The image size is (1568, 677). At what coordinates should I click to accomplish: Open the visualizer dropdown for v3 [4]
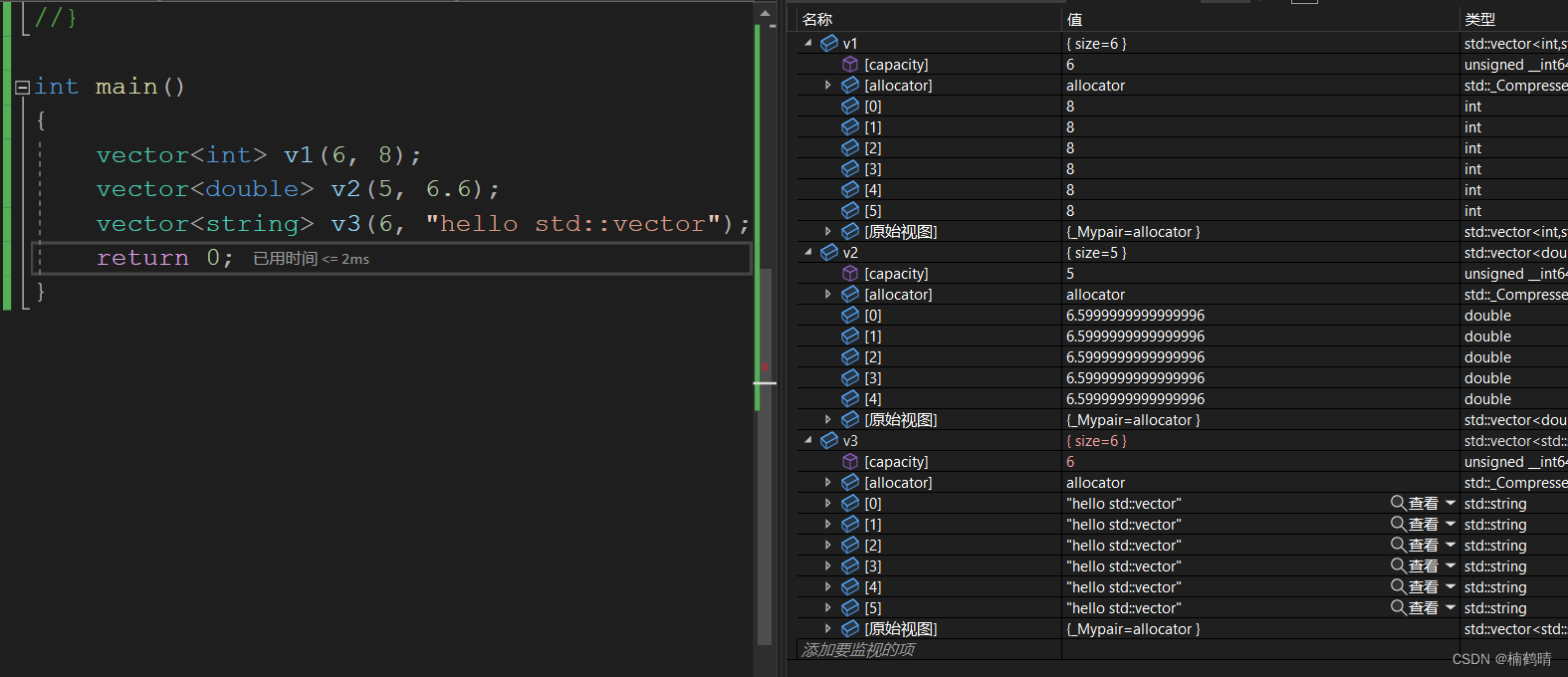click(x=1451, y=587)
